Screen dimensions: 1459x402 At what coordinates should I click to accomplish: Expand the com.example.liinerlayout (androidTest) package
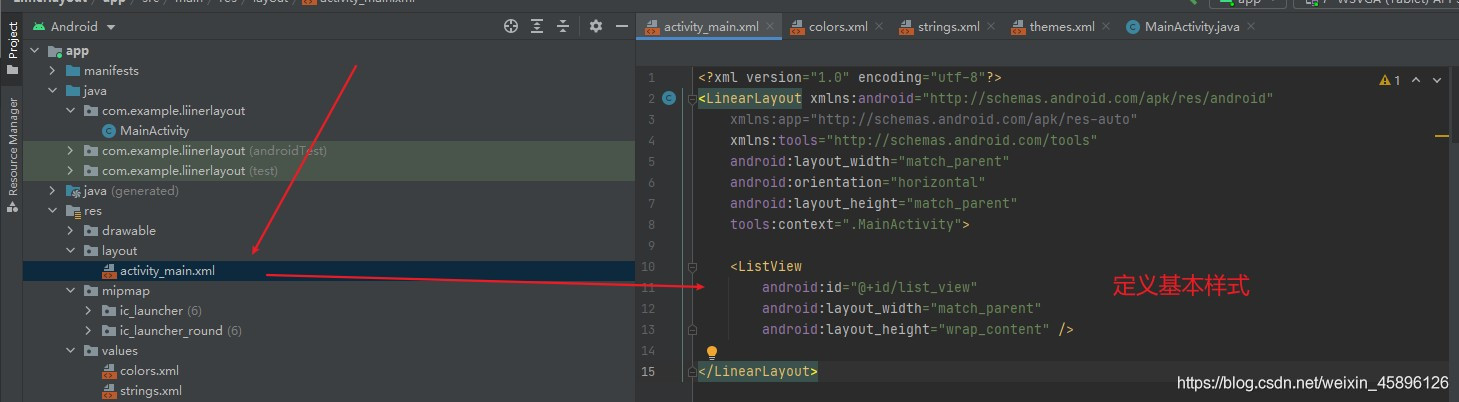[71, 151]
